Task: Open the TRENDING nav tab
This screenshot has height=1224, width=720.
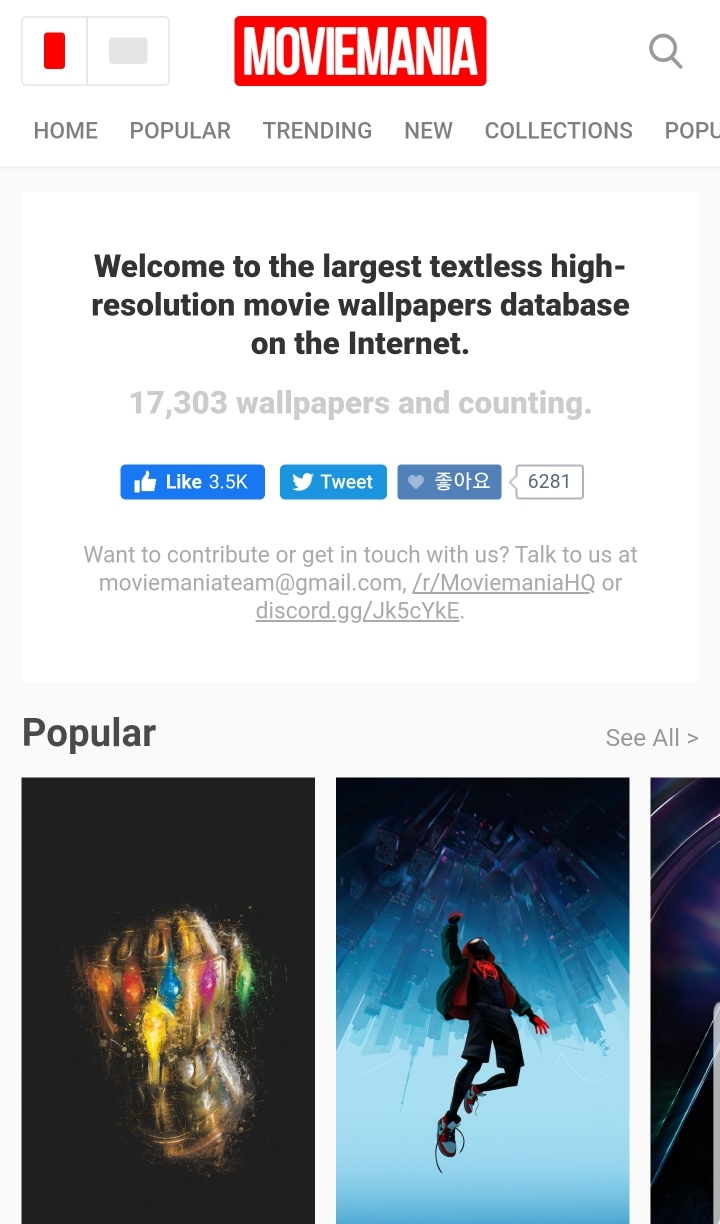Action: coord(317,131)
